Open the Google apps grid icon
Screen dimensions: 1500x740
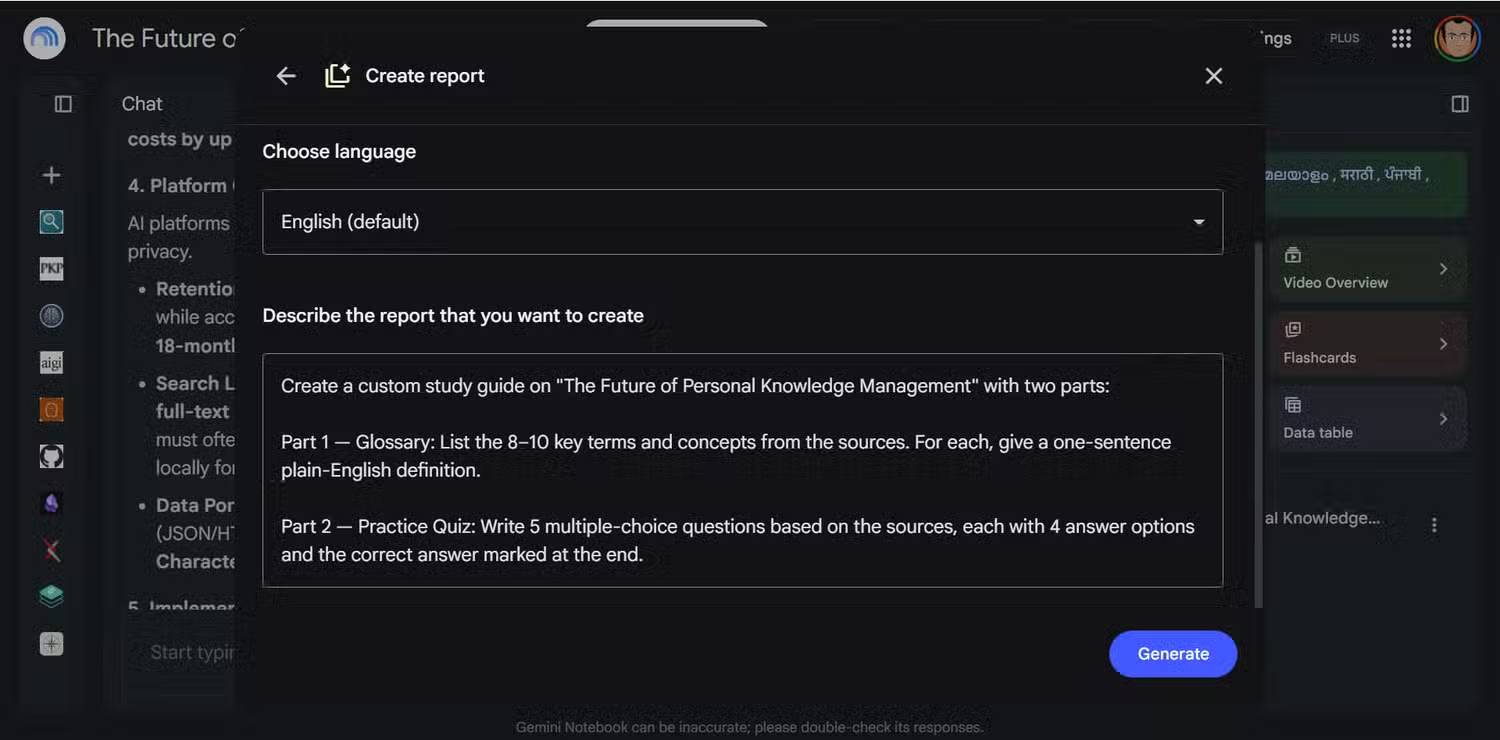point(1401,38)
